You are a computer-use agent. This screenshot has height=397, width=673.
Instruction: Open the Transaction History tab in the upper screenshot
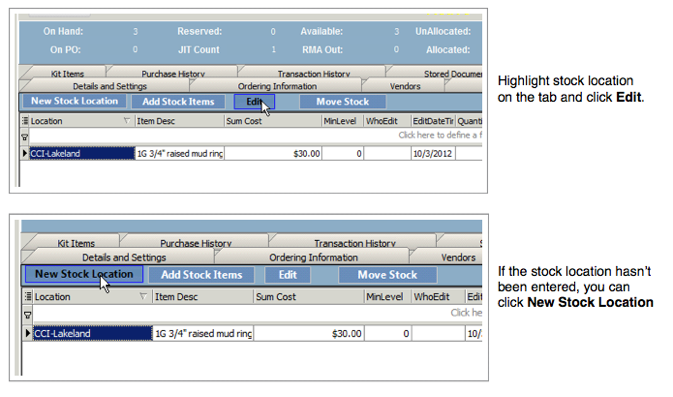pyautogui.click(x=314, y=74)
